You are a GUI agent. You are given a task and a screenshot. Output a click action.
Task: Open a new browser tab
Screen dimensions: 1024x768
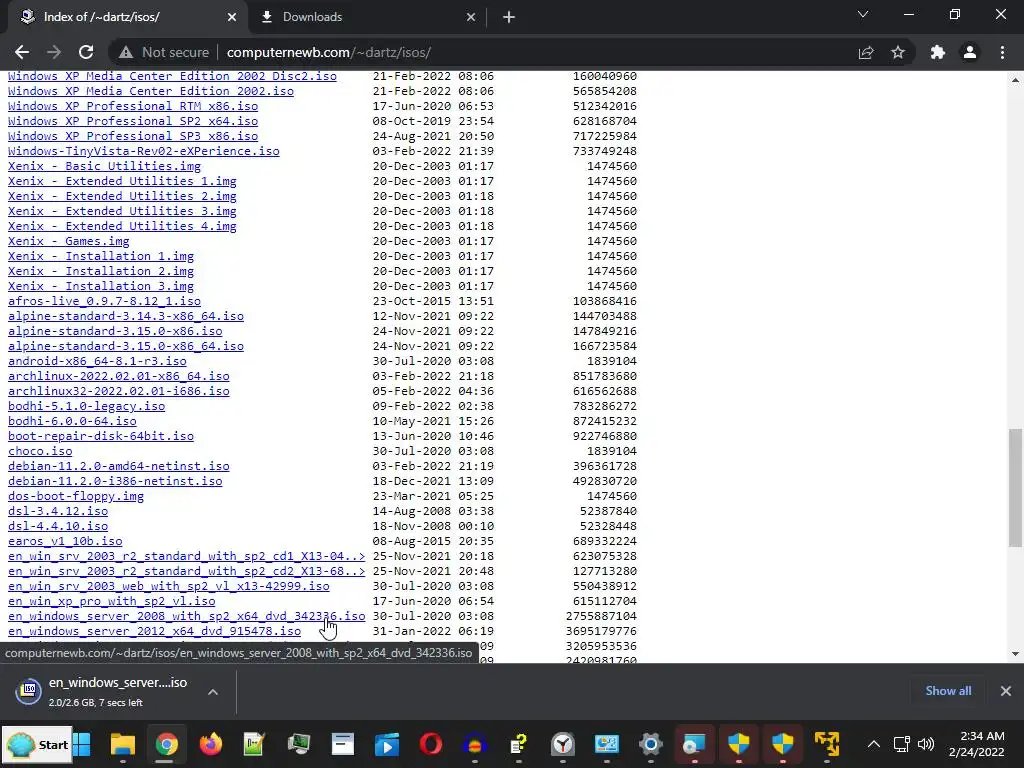click(509, 17)
